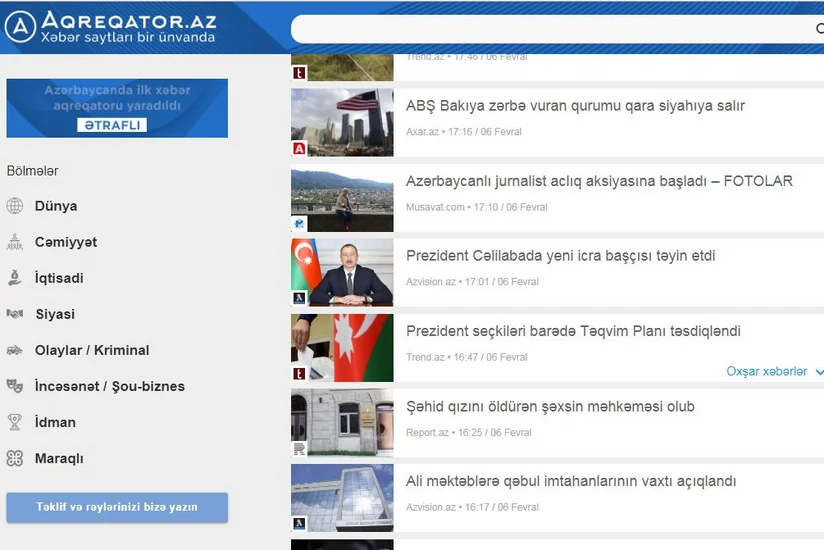
Task: Click the journalist on rooftop thumbnail
Action: [342, 200]
